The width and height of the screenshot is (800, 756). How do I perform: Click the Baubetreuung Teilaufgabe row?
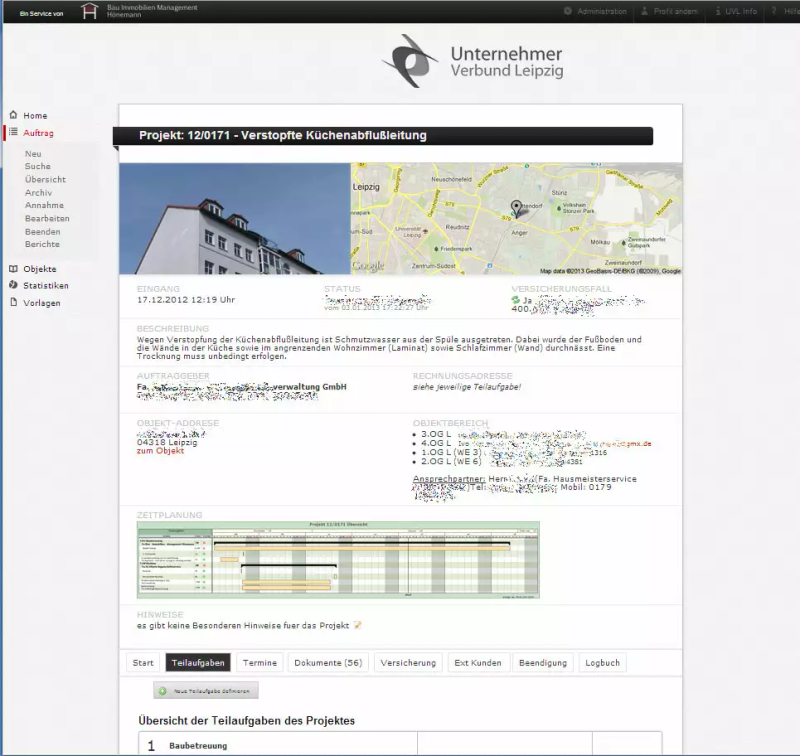400,744
